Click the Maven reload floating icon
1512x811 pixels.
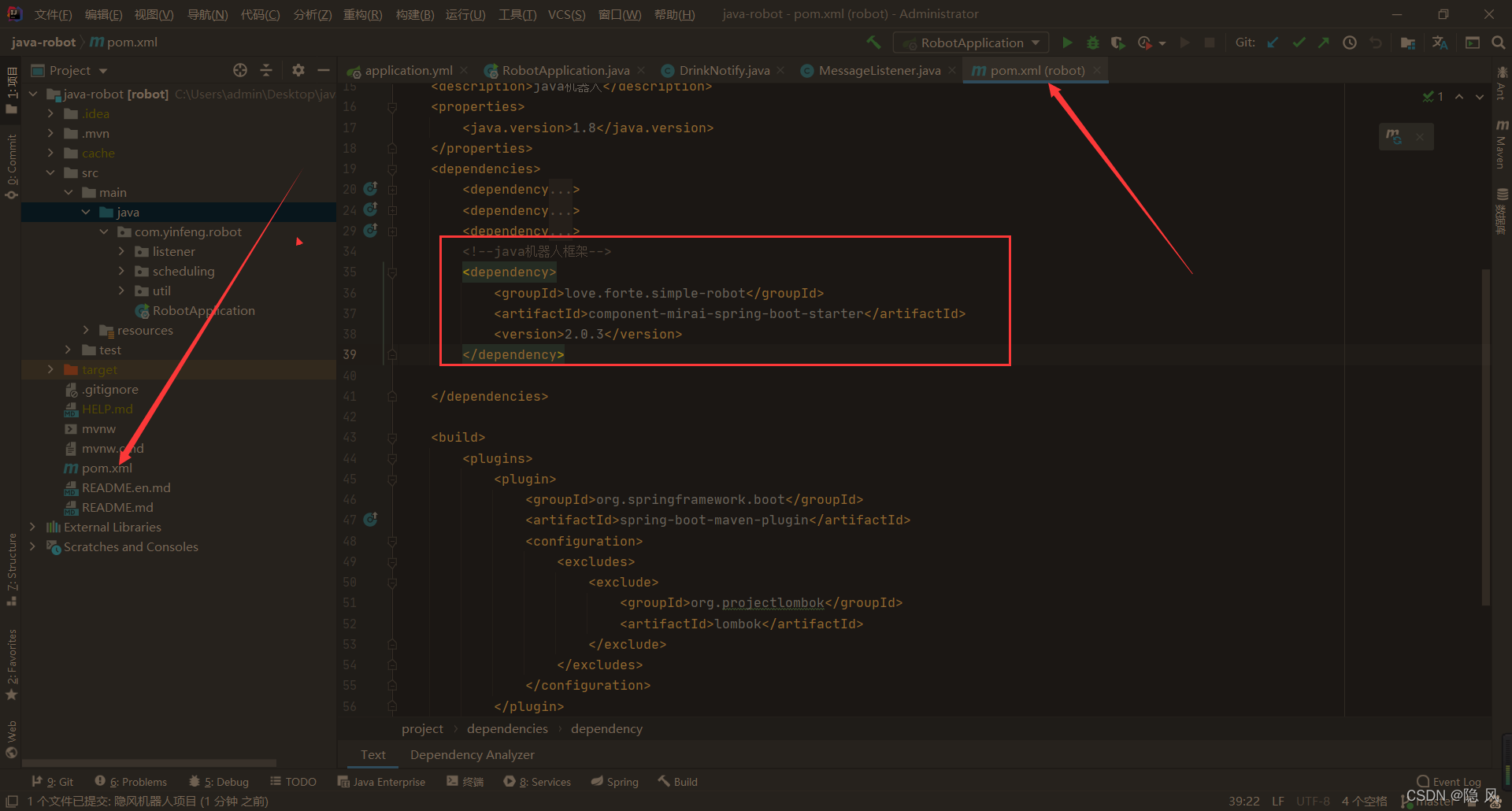point(1394,136)
